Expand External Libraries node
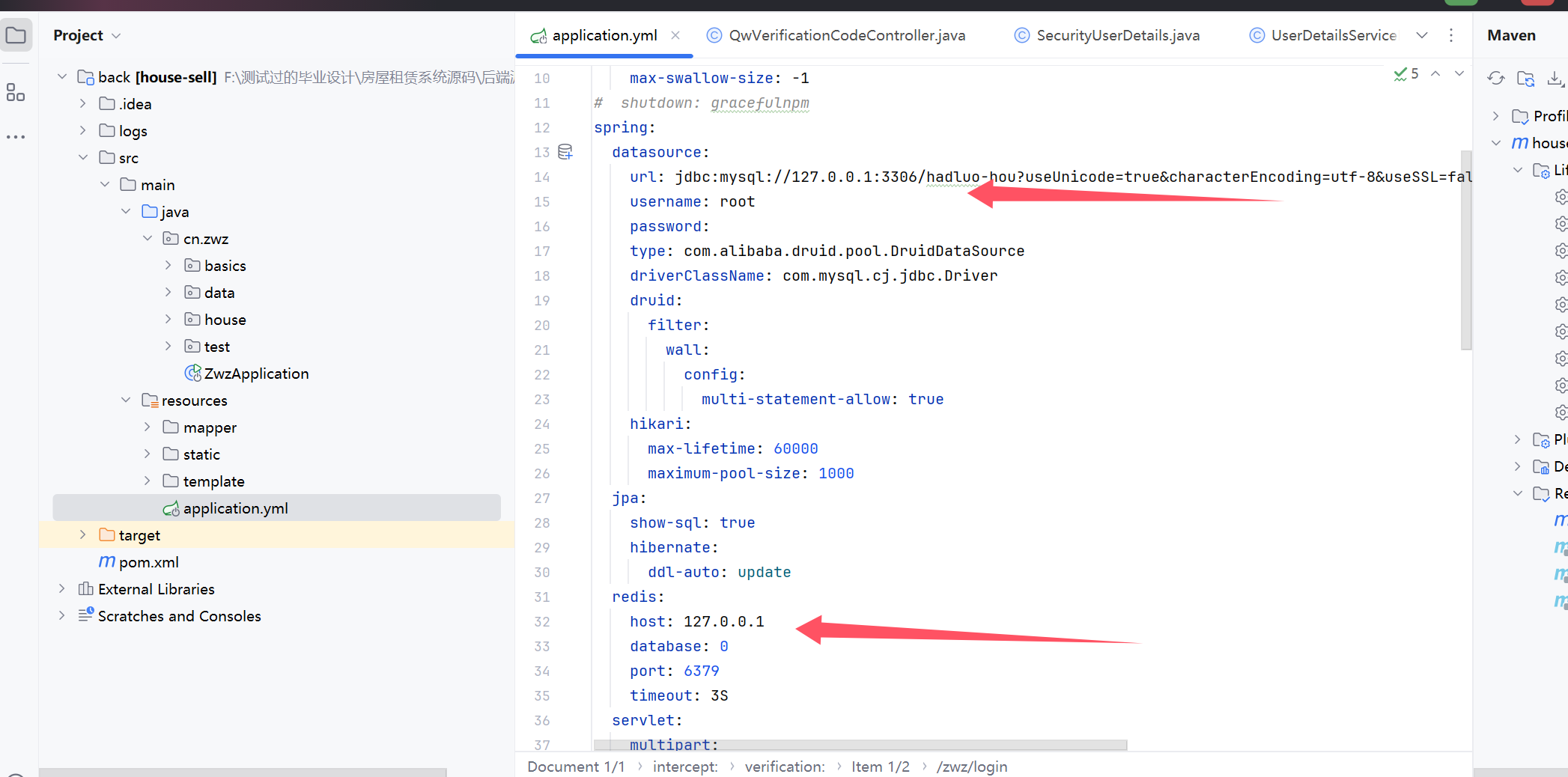This screenshot has height=777, width=1568. [62, 588]
